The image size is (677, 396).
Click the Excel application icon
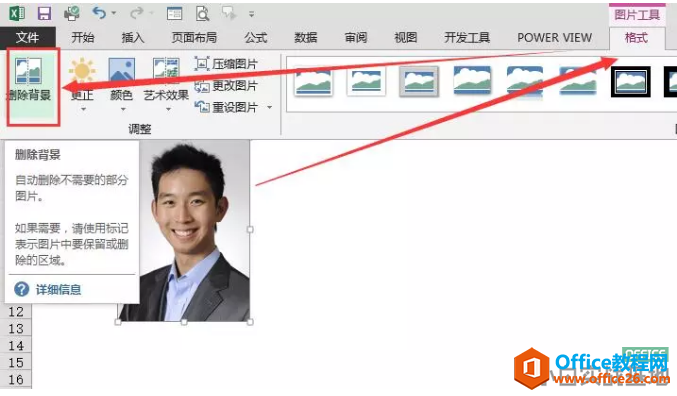coord(17,13)
